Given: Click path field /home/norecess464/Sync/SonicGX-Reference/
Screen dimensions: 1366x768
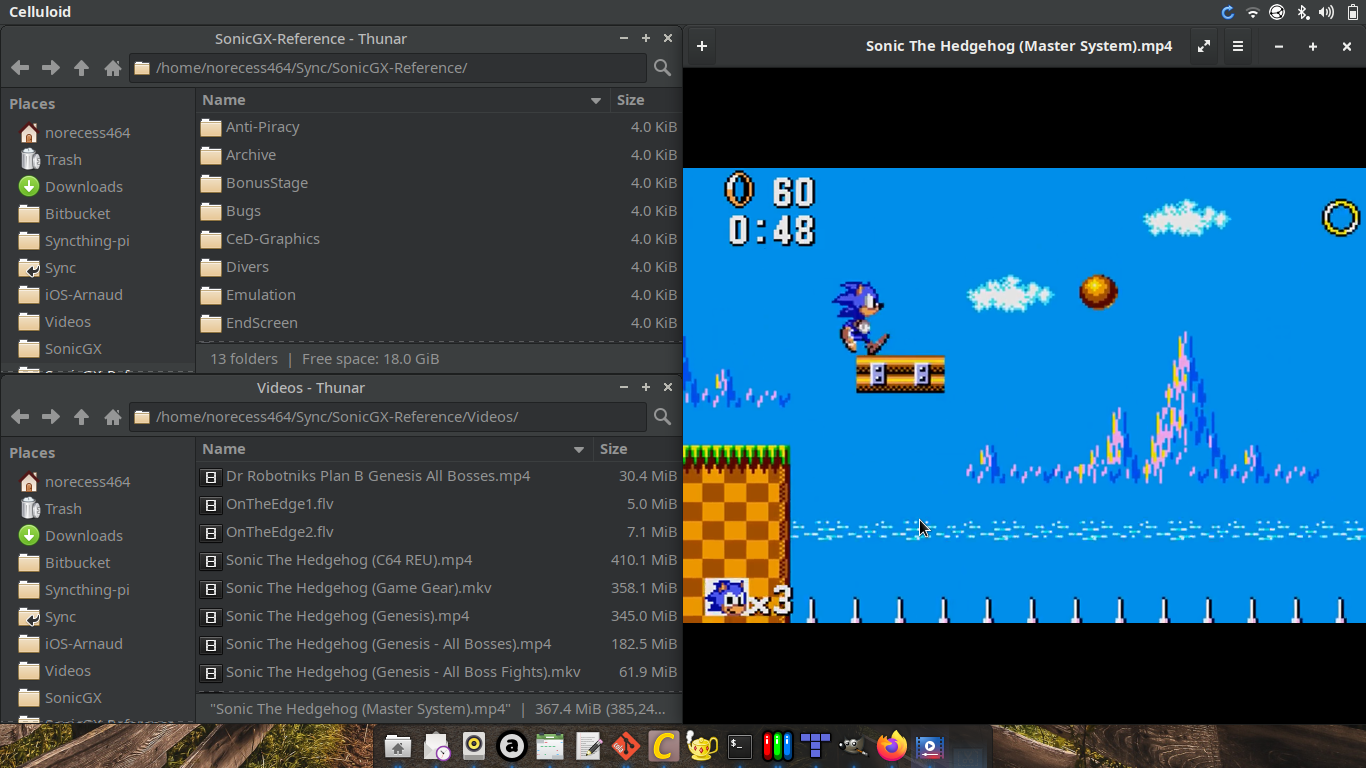Looking at the screenshot, I should [388, 68].
